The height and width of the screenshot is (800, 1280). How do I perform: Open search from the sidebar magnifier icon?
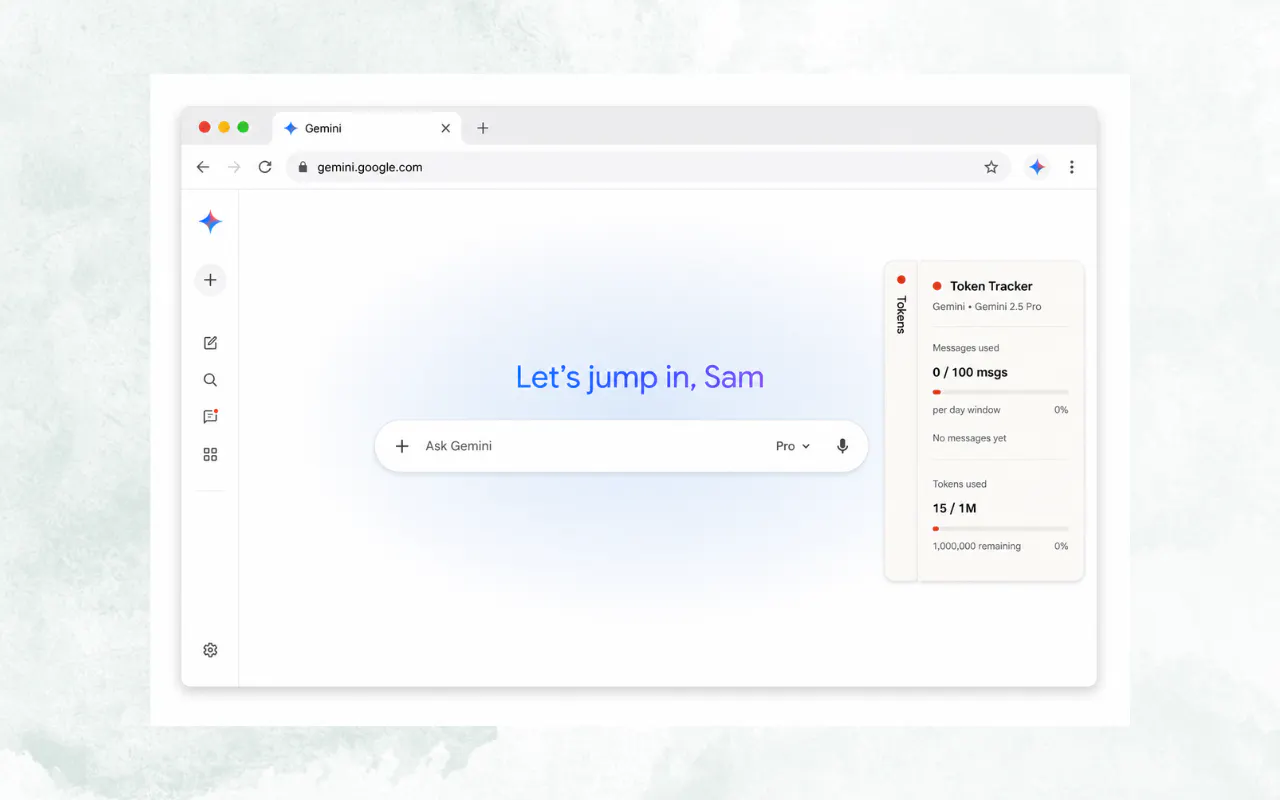(210, 380)
